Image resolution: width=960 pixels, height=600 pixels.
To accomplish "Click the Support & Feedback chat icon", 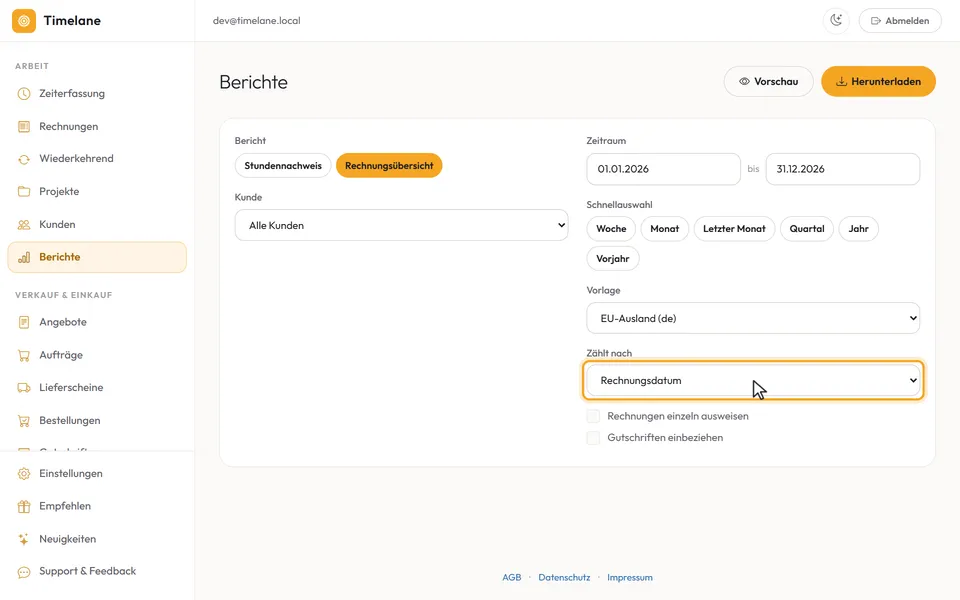I will (24, 572).
